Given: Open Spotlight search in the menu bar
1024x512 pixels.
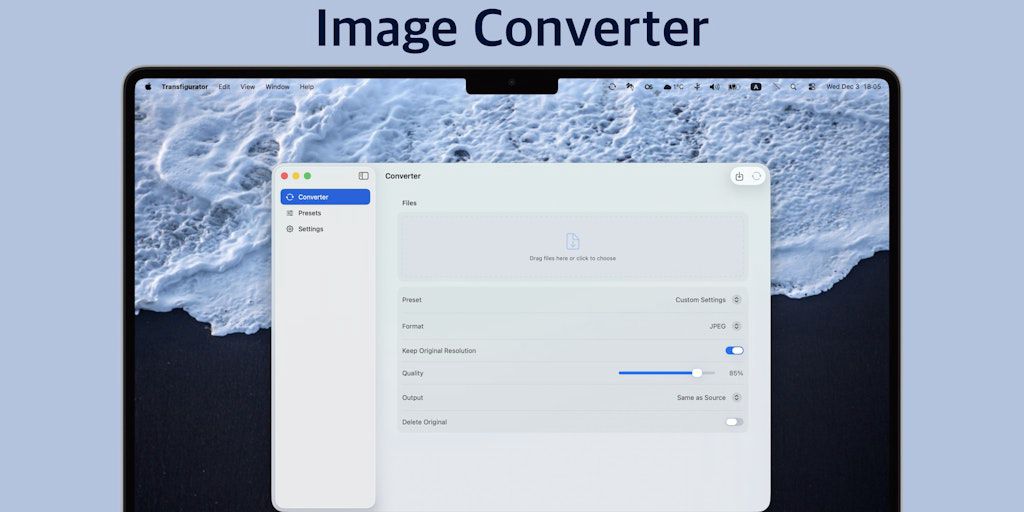Looking at the screenshot, I should click(x=793, y=87).
